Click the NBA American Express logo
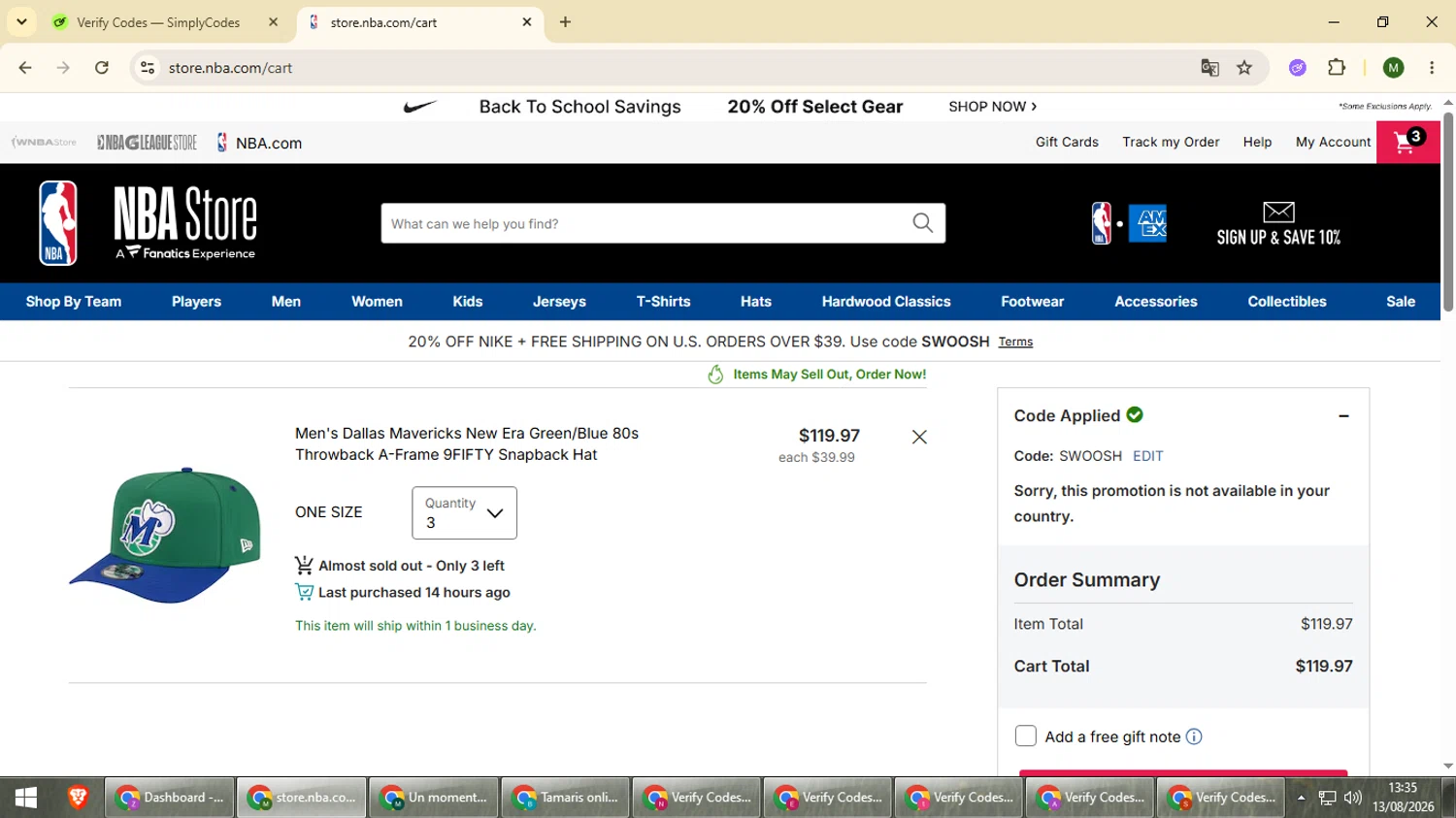The width and height of the screenshot is (1456, 818). (x=1129, y=223)
